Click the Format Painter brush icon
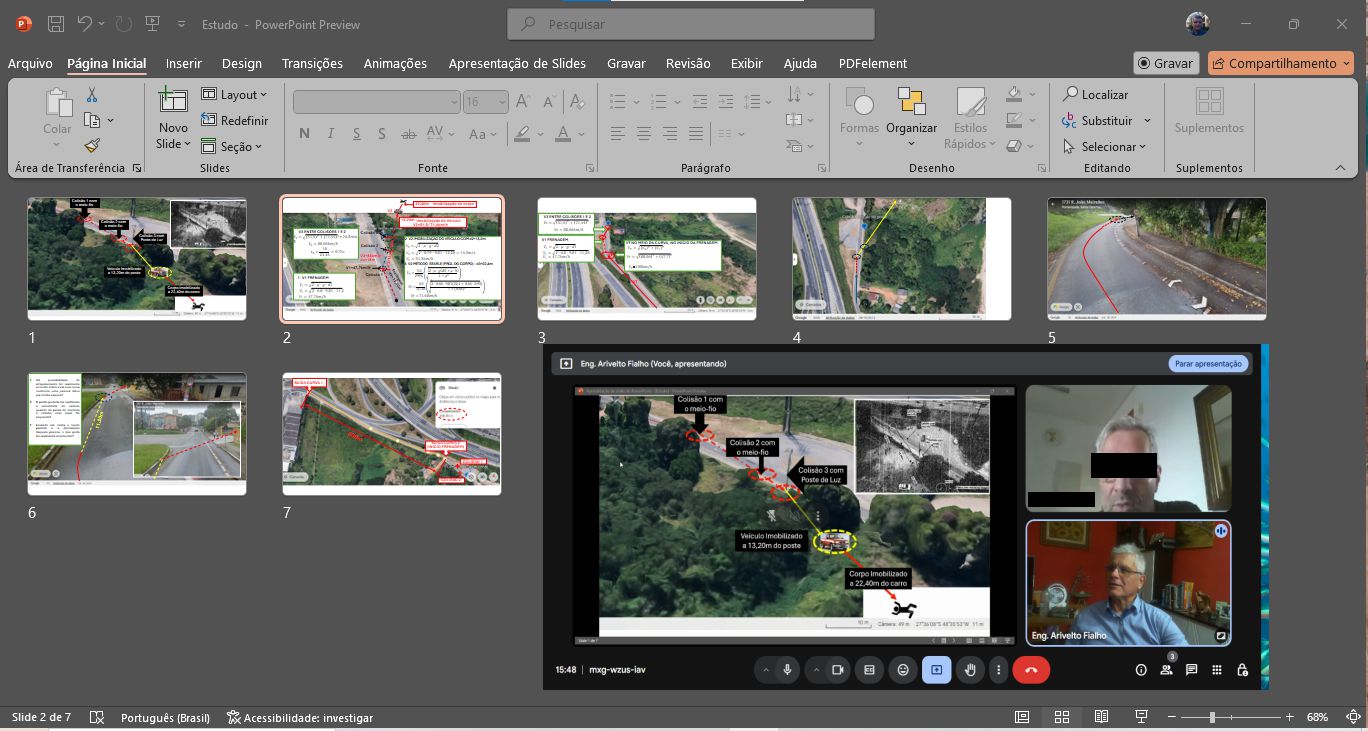Viewport: 1368px width, 731px height. pyautogui.click(x=92, y=146)
